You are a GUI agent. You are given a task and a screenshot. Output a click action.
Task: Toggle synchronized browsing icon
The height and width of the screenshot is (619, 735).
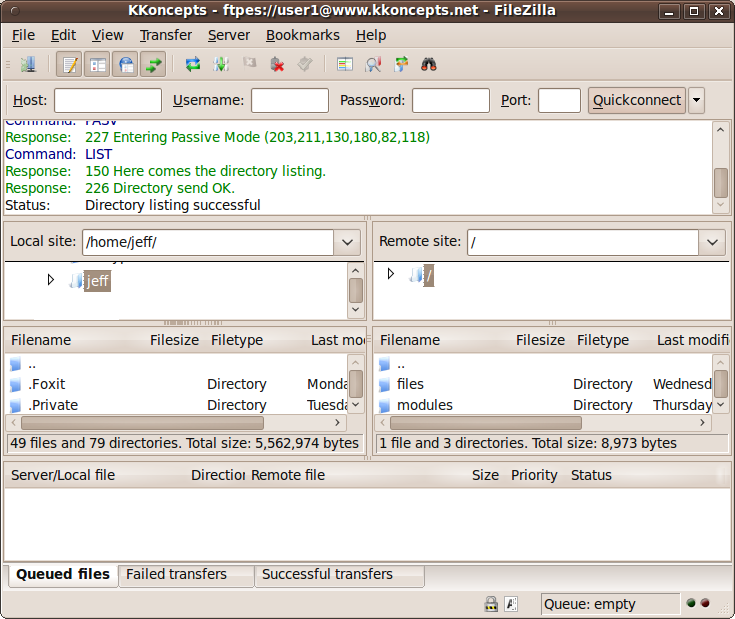[x=401, y=64]
